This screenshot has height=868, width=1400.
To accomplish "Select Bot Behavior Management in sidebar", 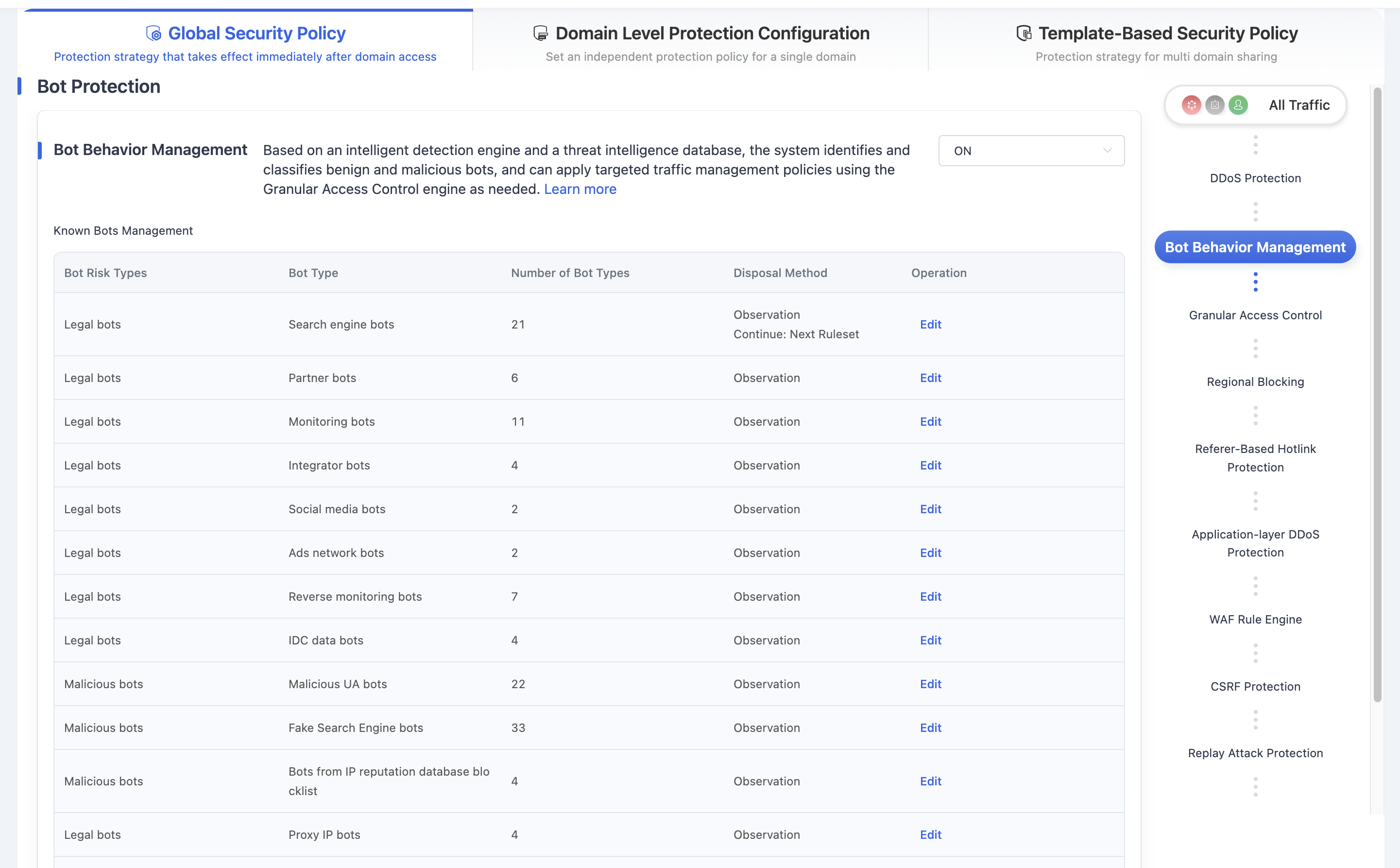I will 1255,247.
